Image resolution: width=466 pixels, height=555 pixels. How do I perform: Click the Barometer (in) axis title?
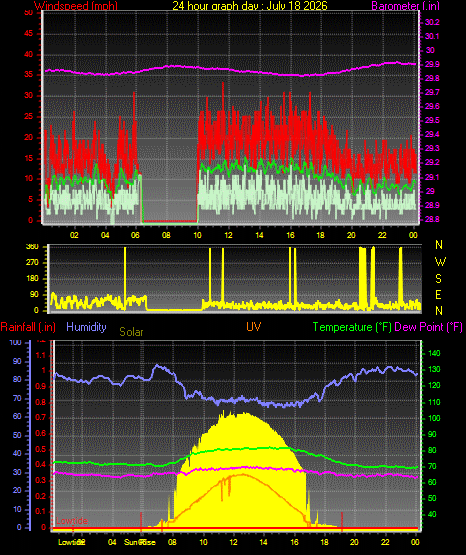click(x=405, y=6)
